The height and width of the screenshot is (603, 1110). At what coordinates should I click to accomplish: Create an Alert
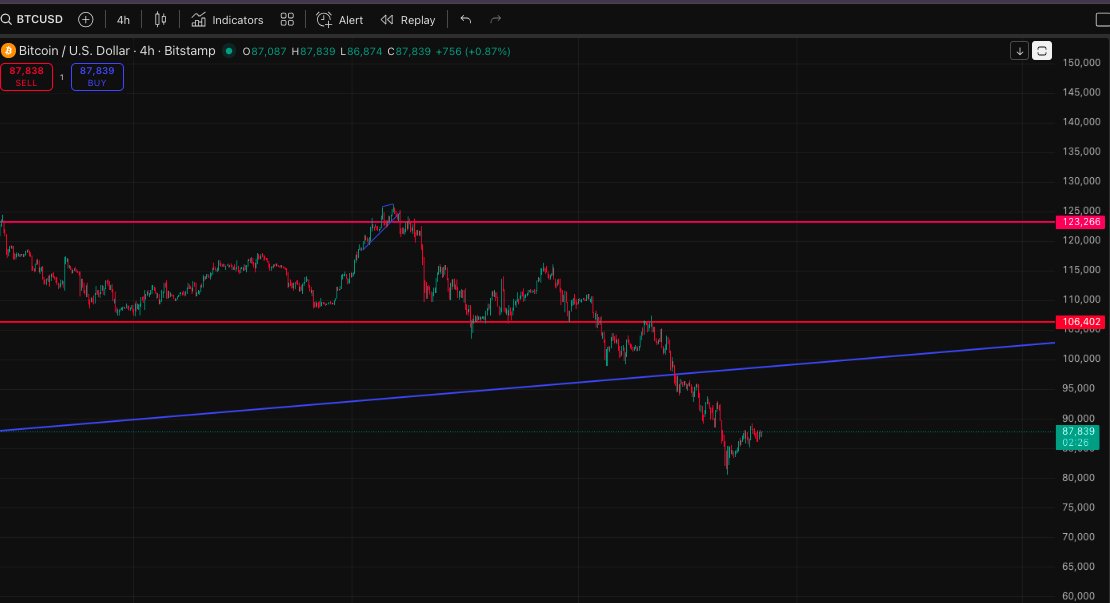pyautogui.click(x=340, y=20)
